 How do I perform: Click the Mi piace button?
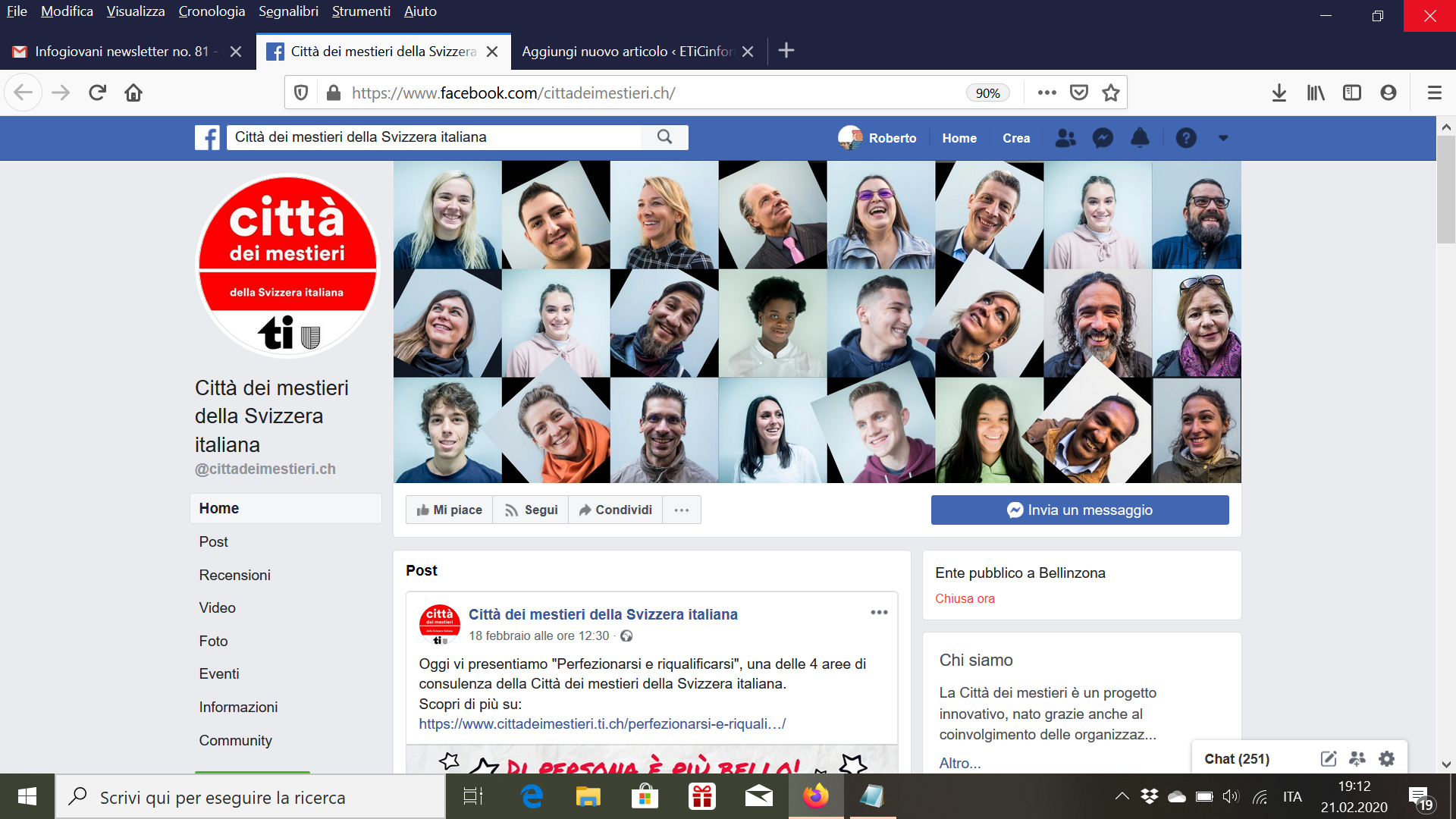click(x=450, y=510)
